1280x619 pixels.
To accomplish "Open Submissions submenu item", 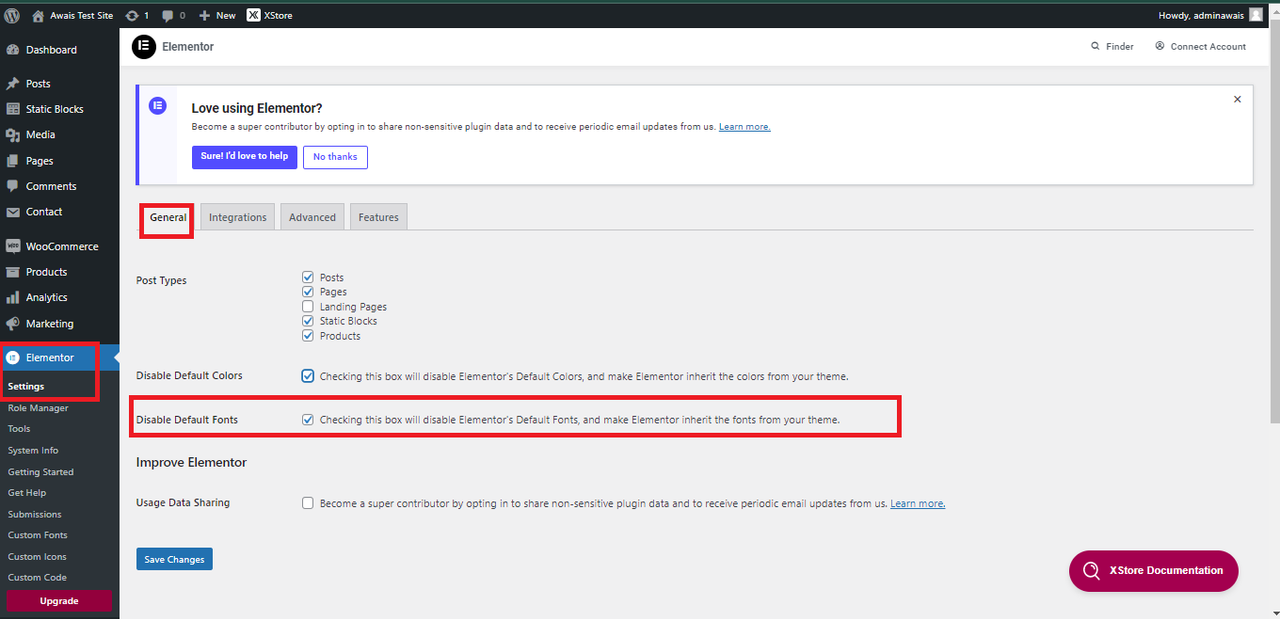I will (35, 514).
